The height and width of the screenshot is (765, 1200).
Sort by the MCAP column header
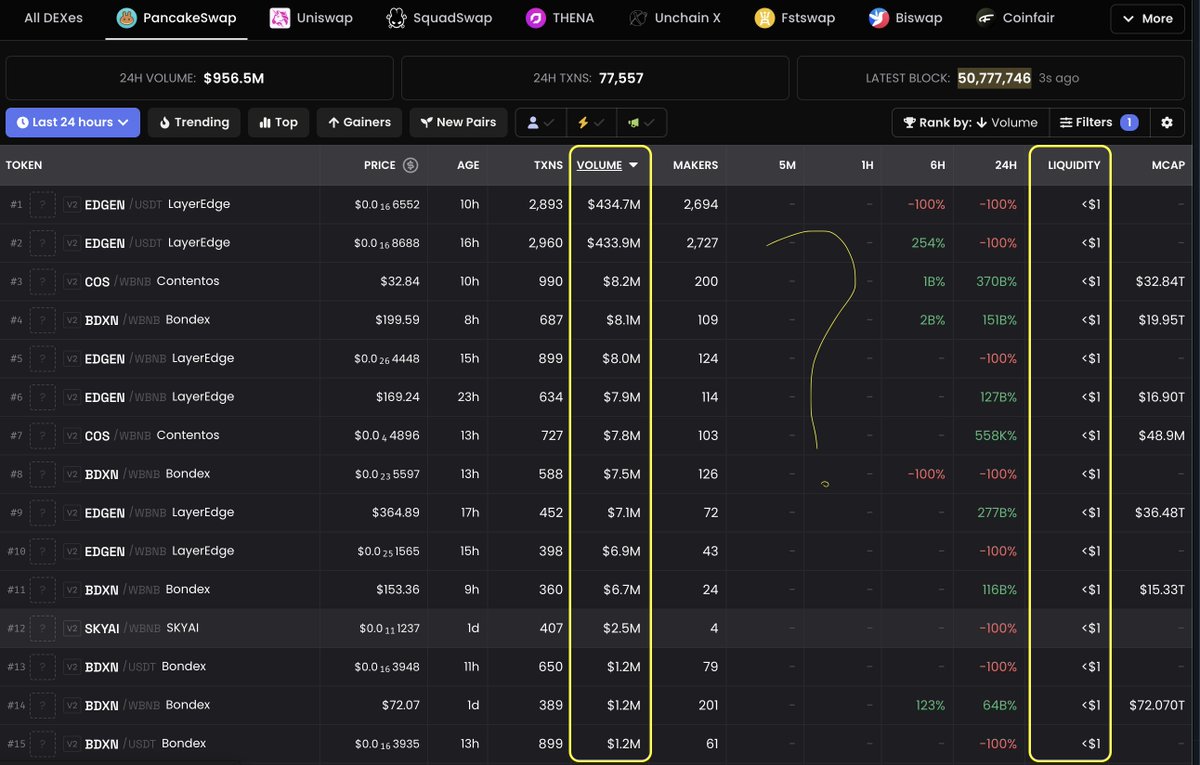(1167, 165)
